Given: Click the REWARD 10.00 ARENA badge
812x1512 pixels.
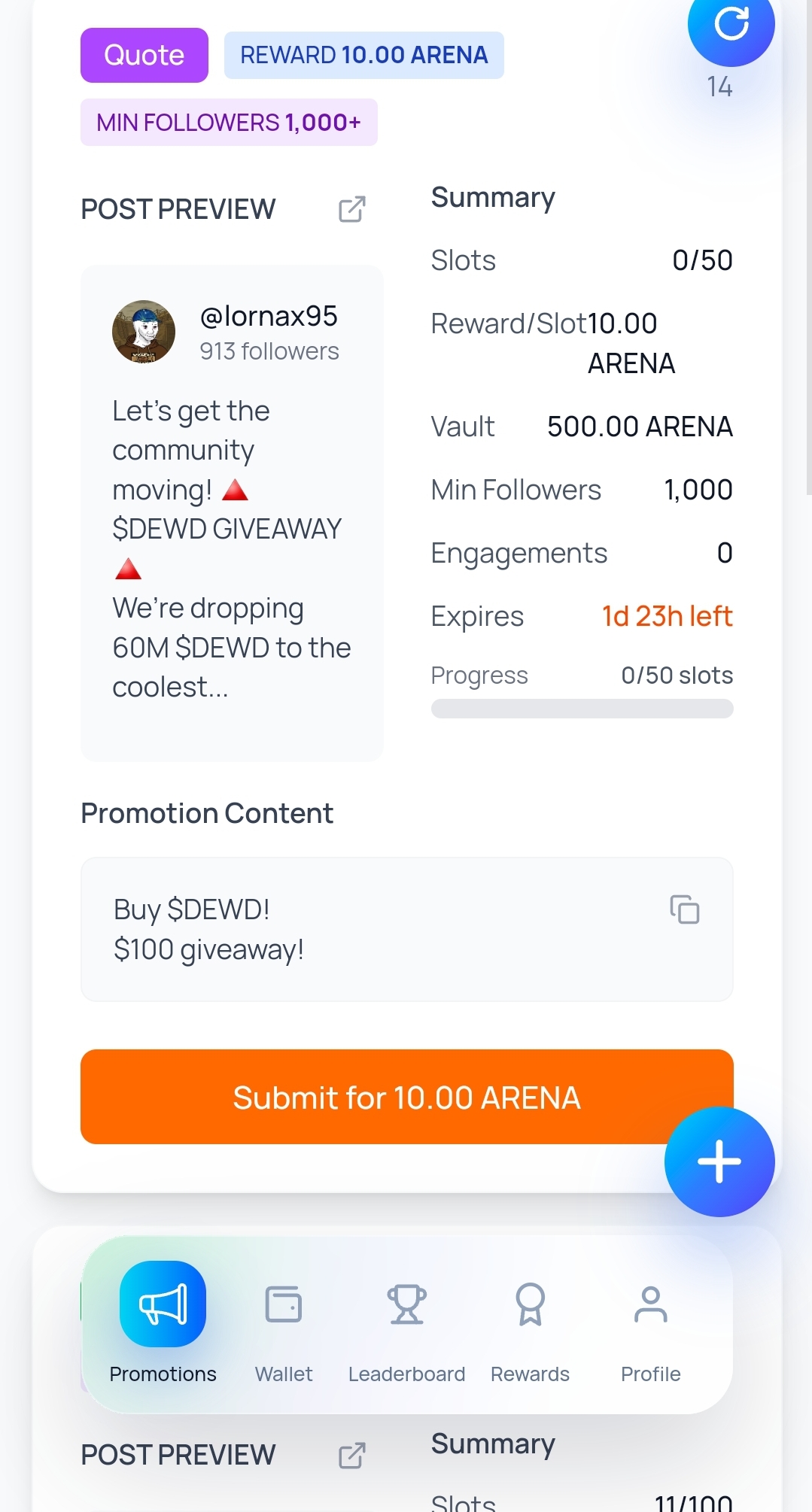Looking at the screenshot, I should tap(363, 55).
